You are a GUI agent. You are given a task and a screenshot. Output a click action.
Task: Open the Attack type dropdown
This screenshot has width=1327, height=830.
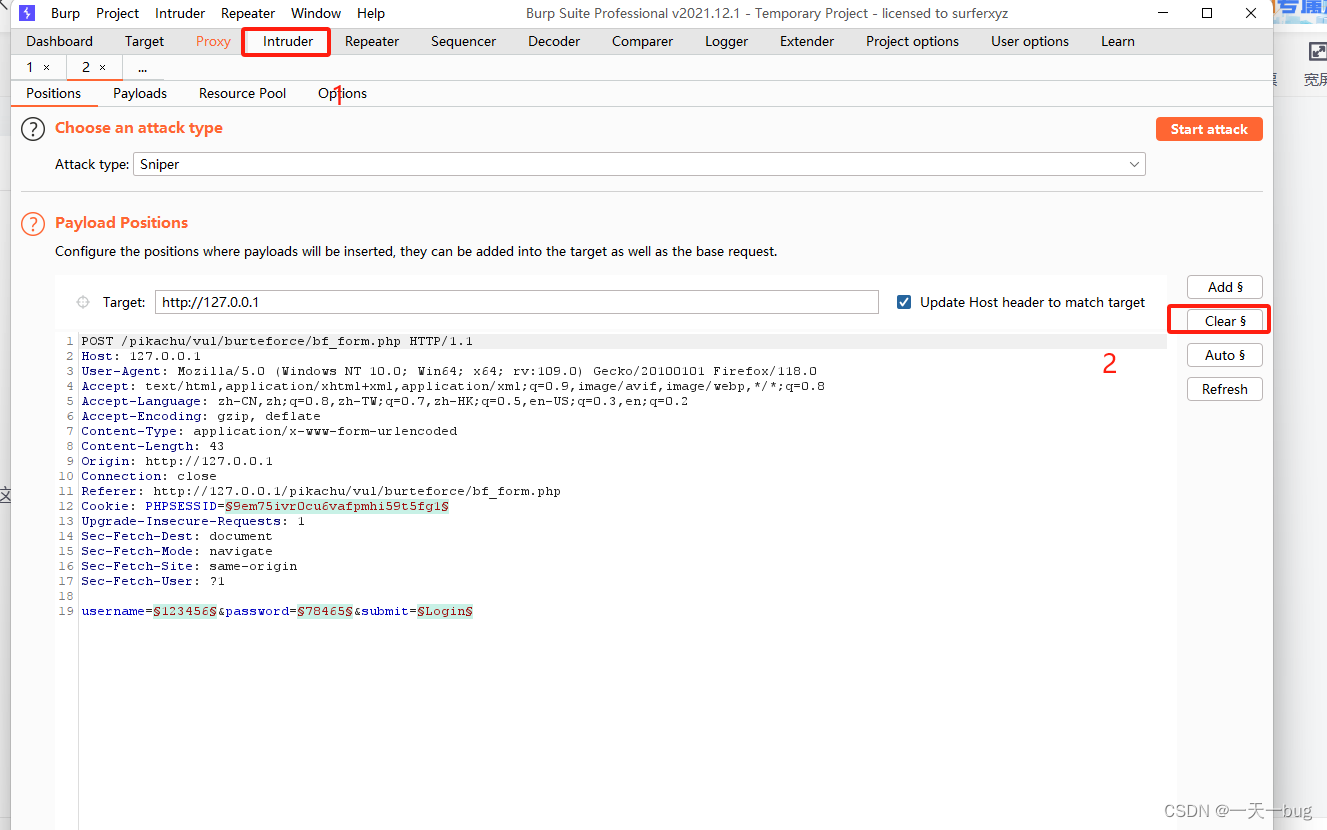(639, 164)
